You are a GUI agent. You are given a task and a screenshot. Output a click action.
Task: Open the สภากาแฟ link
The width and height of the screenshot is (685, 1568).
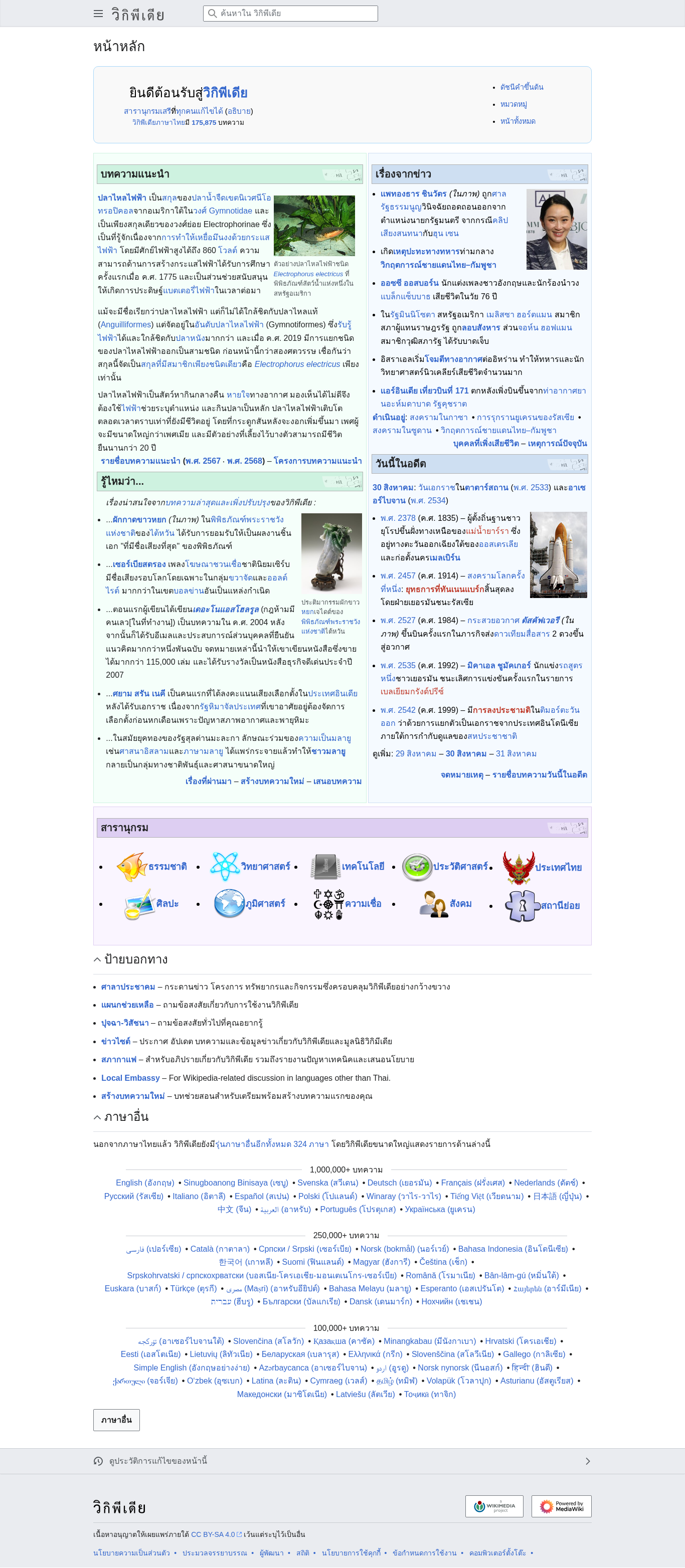pos(119,1059)
